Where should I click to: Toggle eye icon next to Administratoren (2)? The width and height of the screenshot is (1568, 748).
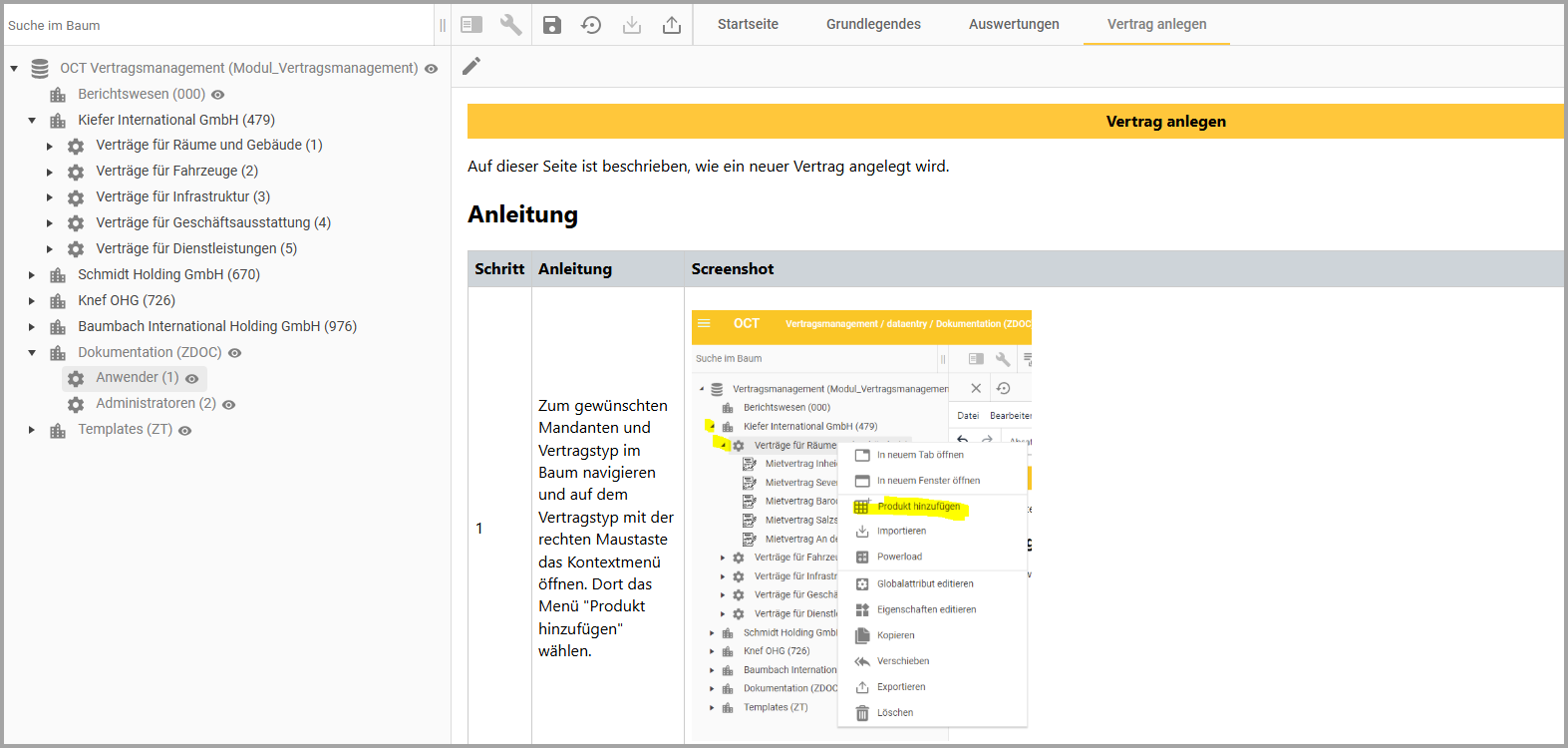pos(229,405)
